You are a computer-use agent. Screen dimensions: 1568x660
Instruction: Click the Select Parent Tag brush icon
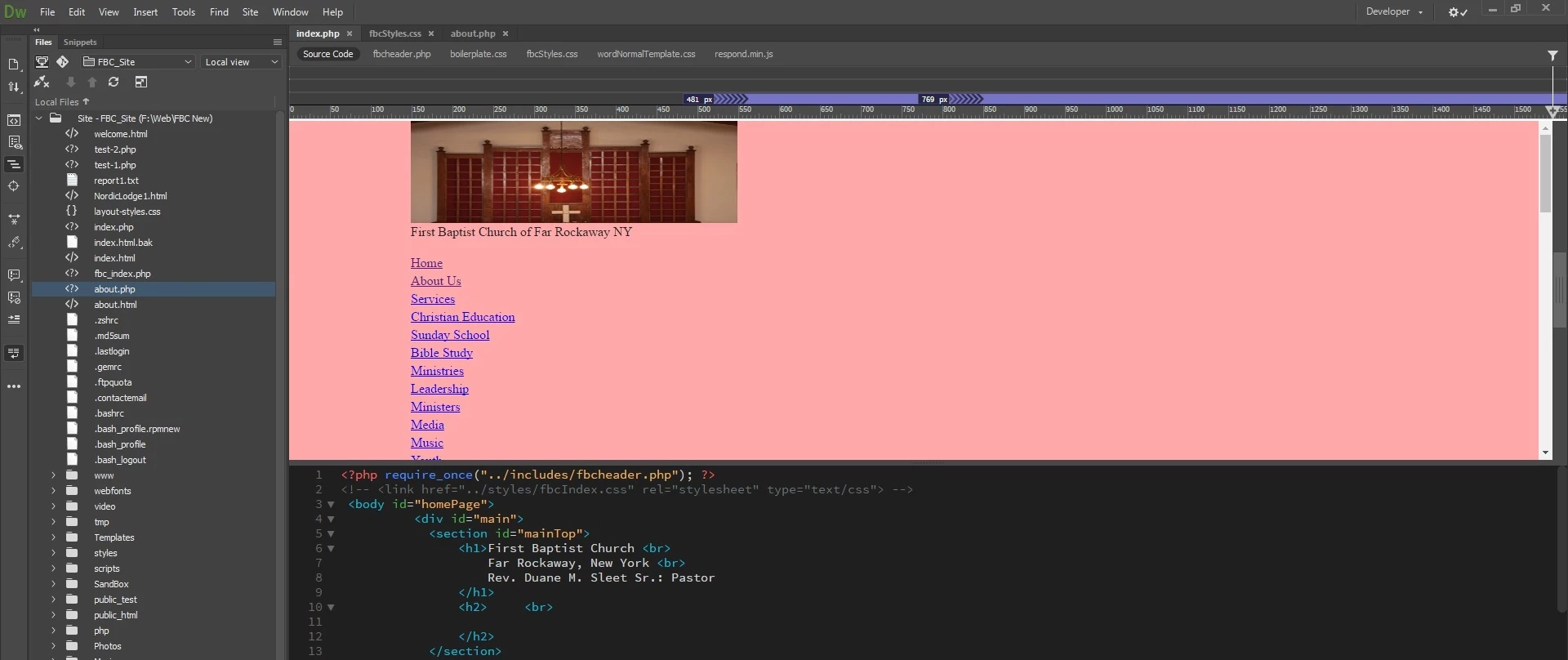[13, 243]
